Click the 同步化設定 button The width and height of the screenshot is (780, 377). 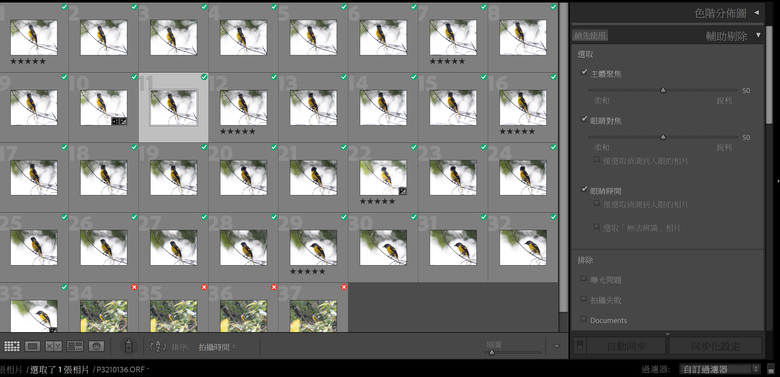click(715, 346)
